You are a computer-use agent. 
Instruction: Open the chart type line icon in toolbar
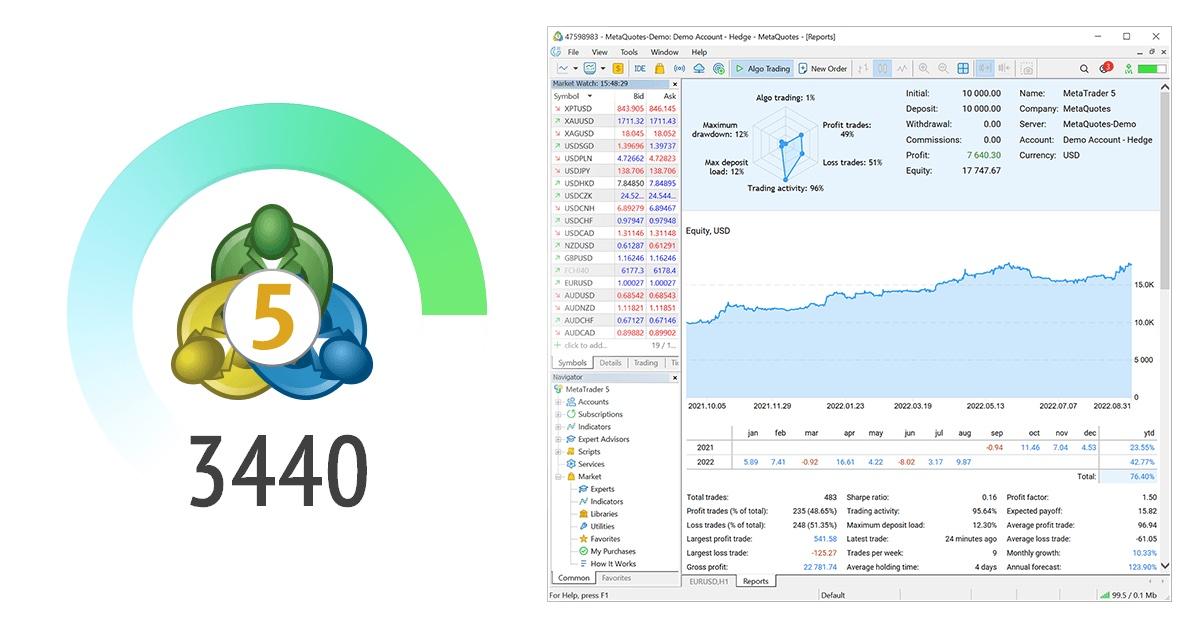tap(563, 69)
